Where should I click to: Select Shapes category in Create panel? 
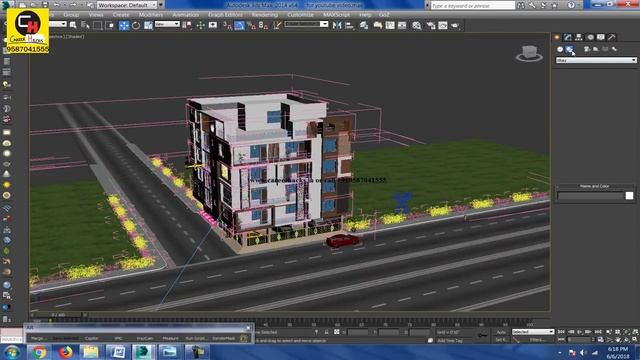click(x=569, y=49)
